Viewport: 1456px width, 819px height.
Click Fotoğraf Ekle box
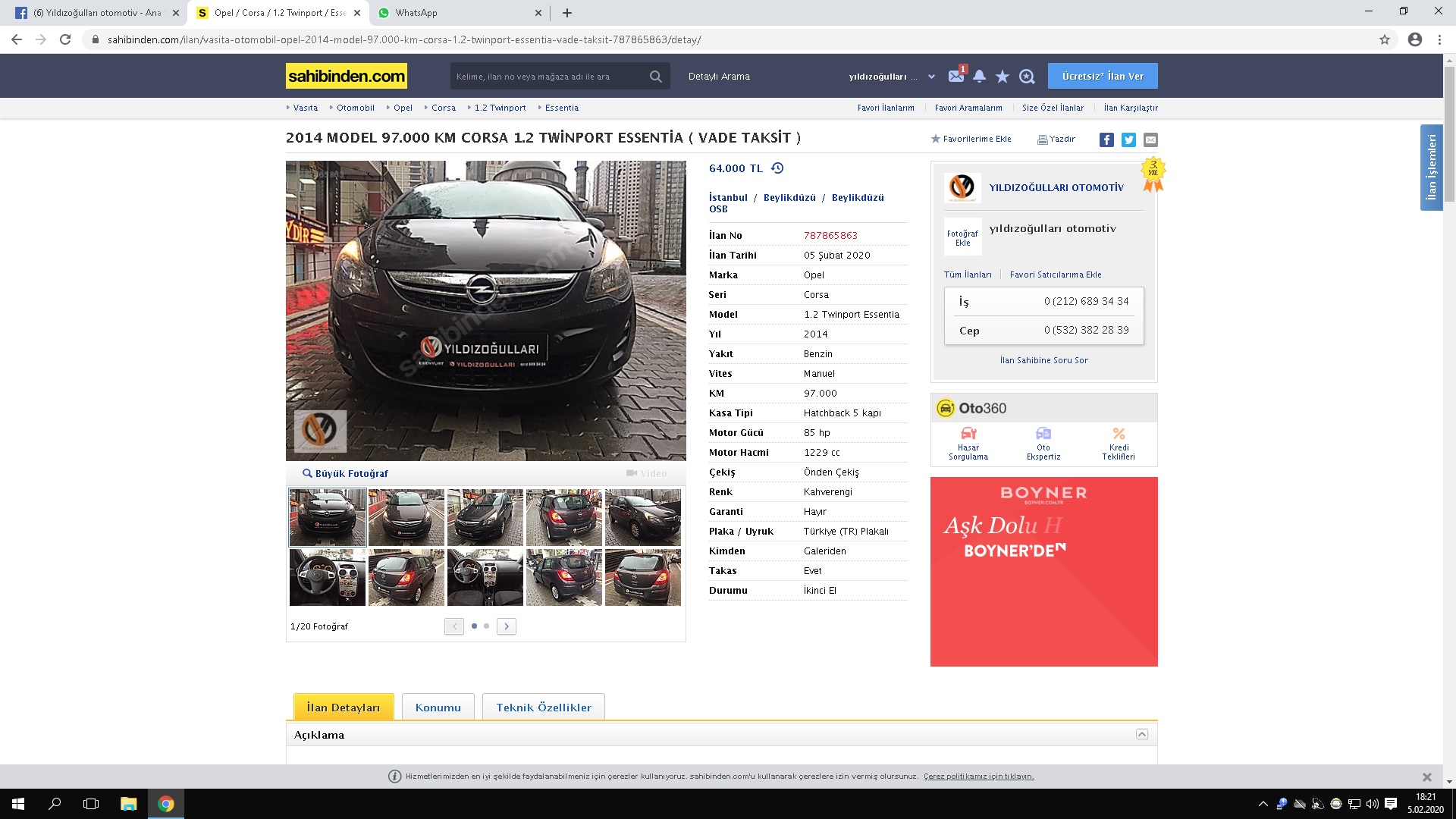(x=962, y=237)
